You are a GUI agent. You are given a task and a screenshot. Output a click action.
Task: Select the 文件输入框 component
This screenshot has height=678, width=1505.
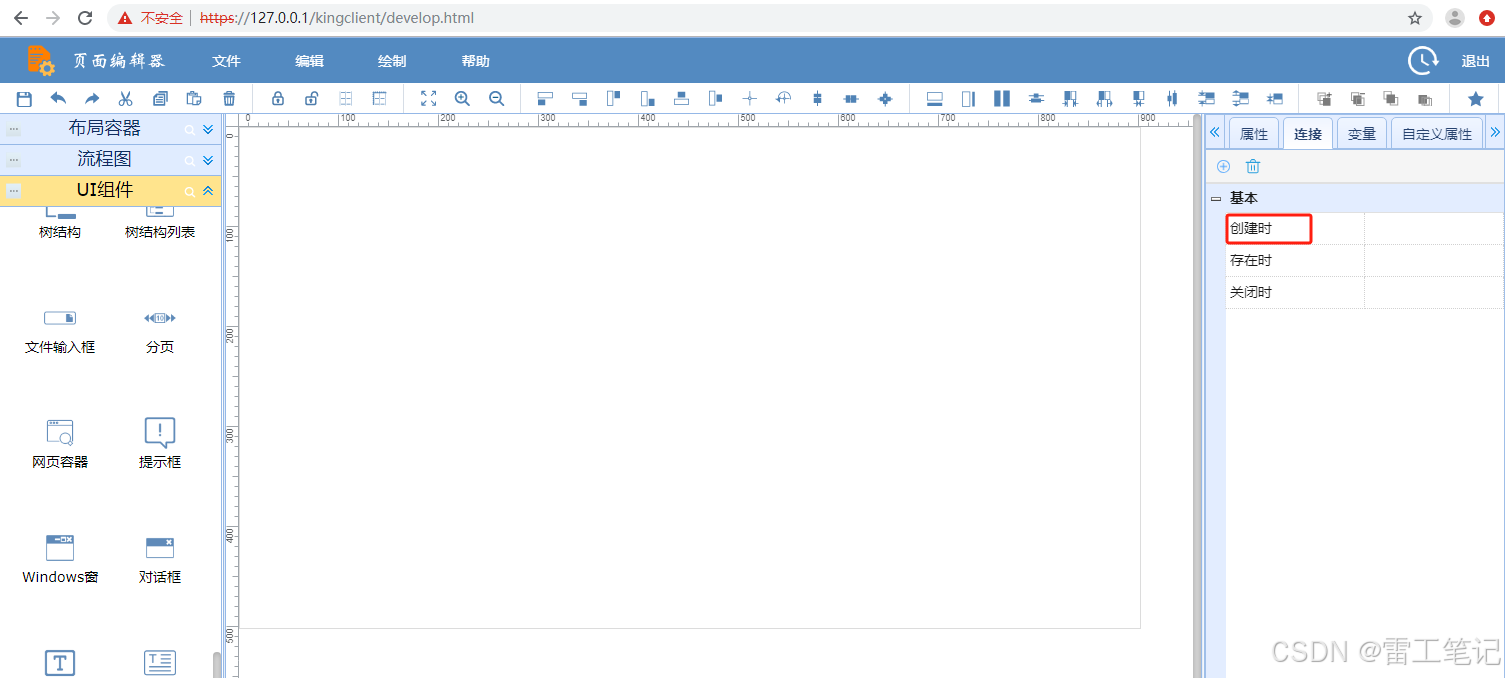coord(60,333)
